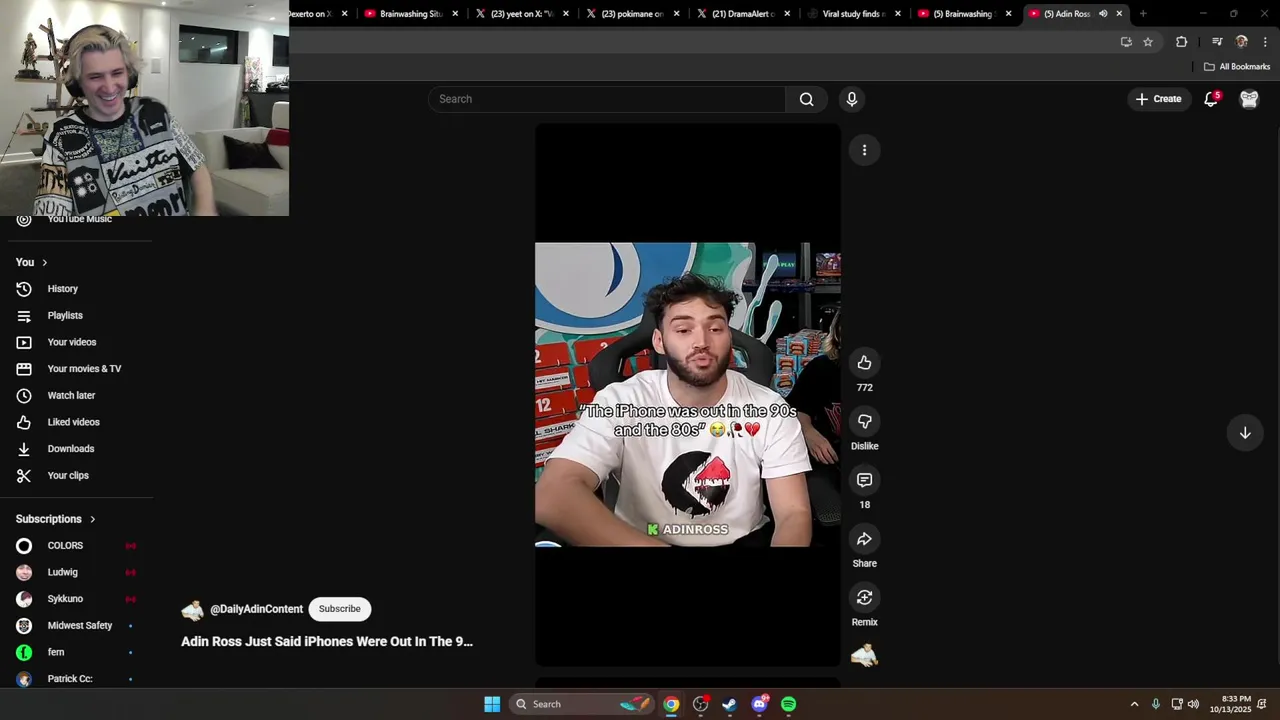
Task: Open Chrome three-dot menu
Action: click(x=1265, y=42)
